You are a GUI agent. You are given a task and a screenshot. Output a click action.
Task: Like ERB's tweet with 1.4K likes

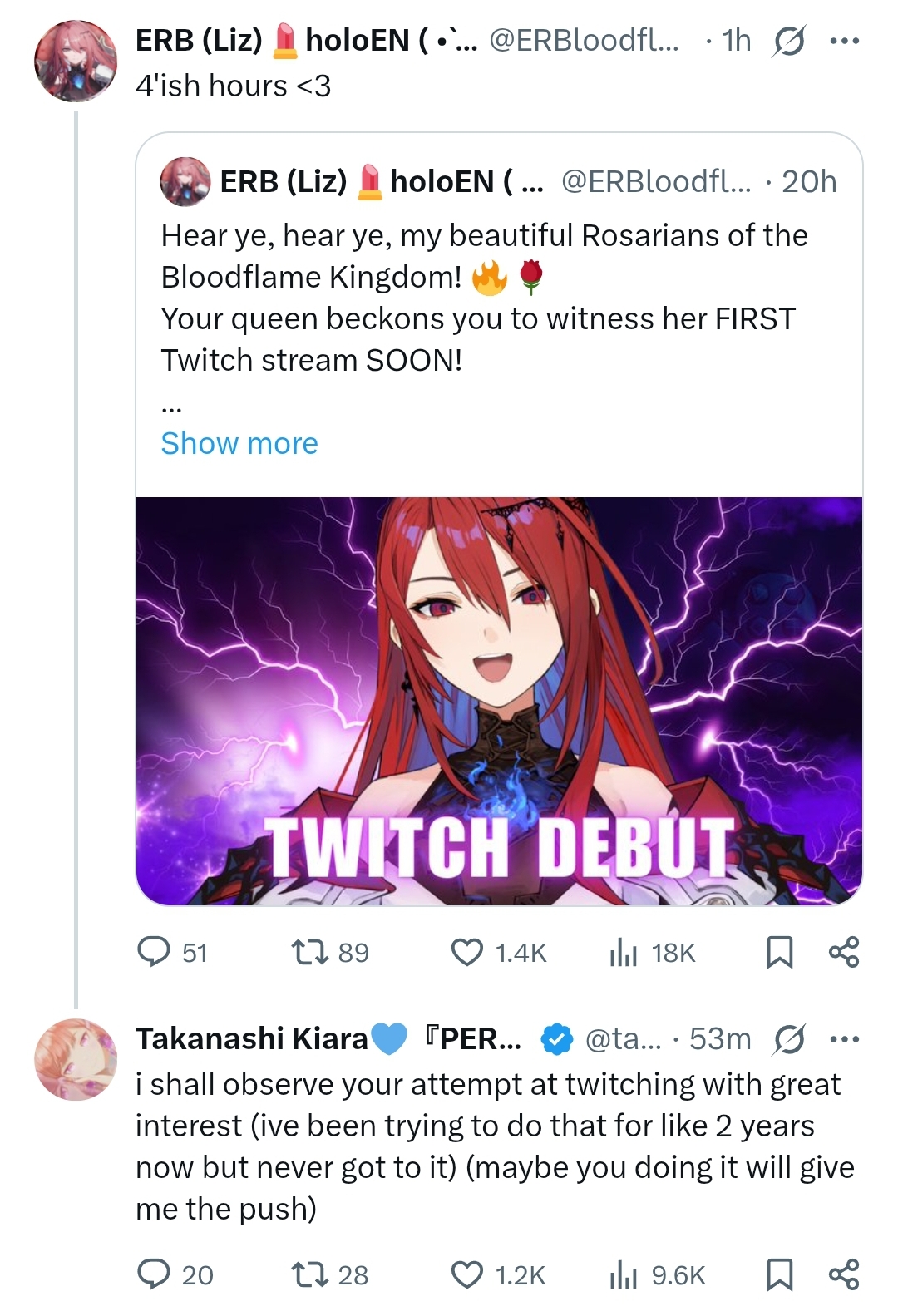point(467,952)
